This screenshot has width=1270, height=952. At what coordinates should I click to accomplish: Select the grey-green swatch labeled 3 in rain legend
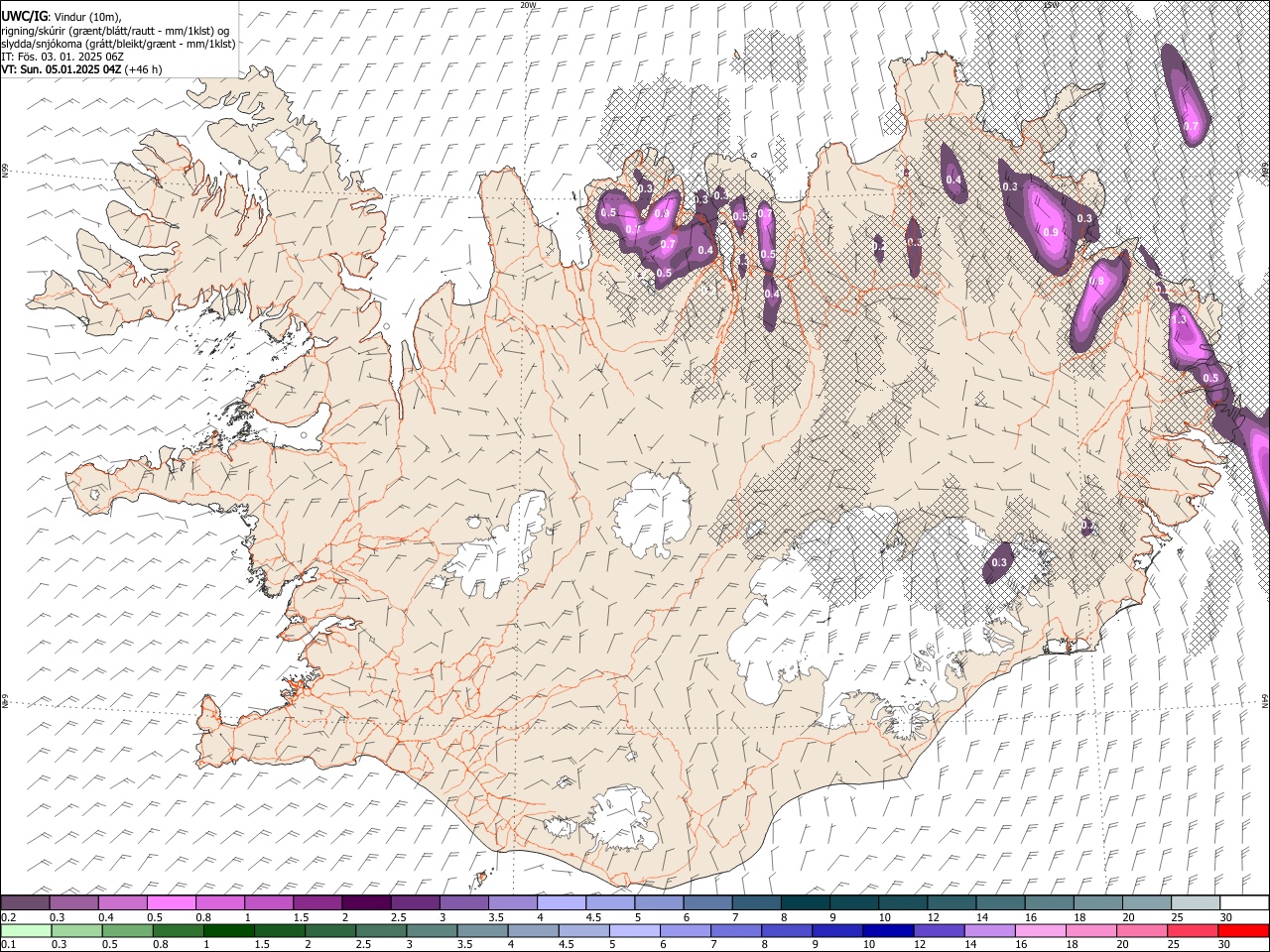coord(431,930)
